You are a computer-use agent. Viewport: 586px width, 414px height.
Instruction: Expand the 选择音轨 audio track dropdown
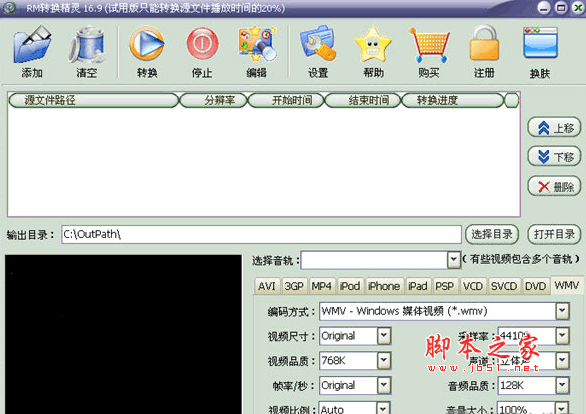[x=453, y=260]
